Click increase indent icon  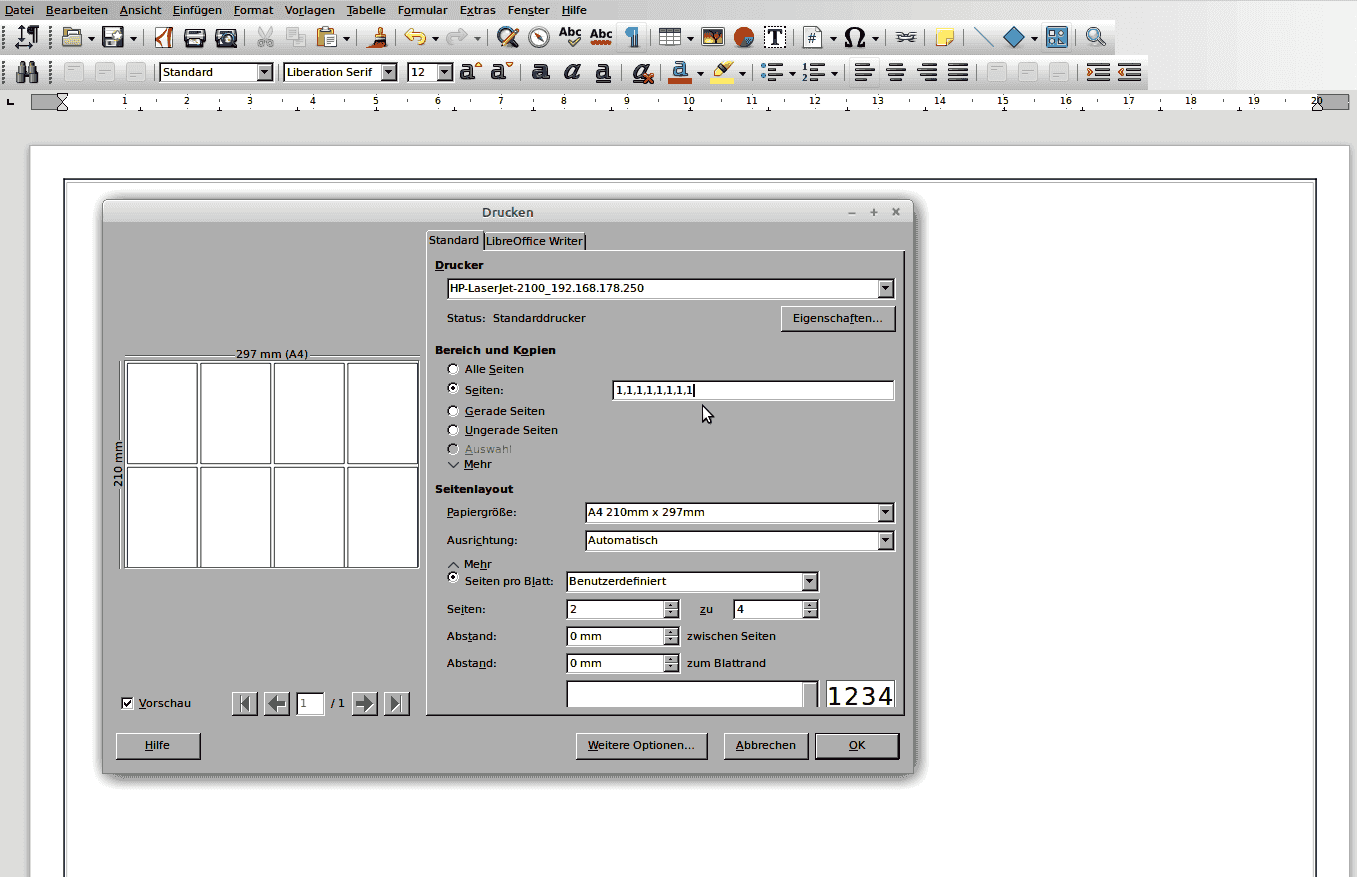click(x=1098, y=72)
